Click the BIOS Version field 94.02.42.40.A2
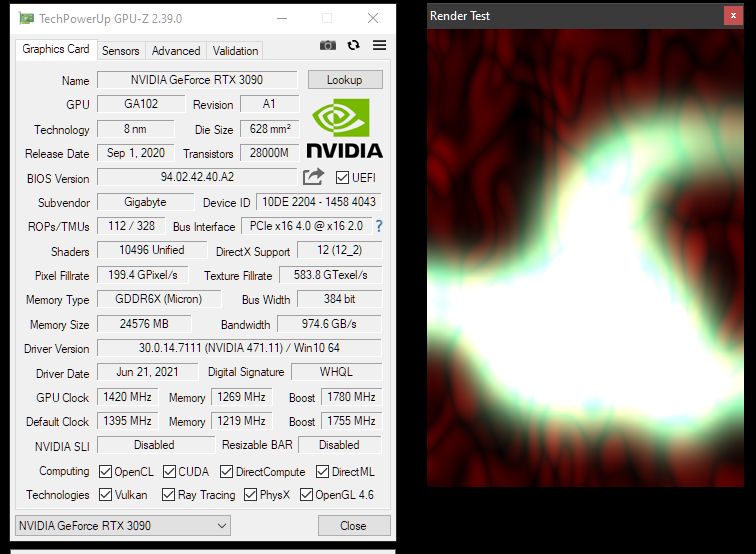The image size is (756, 554). click(x=197, y=177)
